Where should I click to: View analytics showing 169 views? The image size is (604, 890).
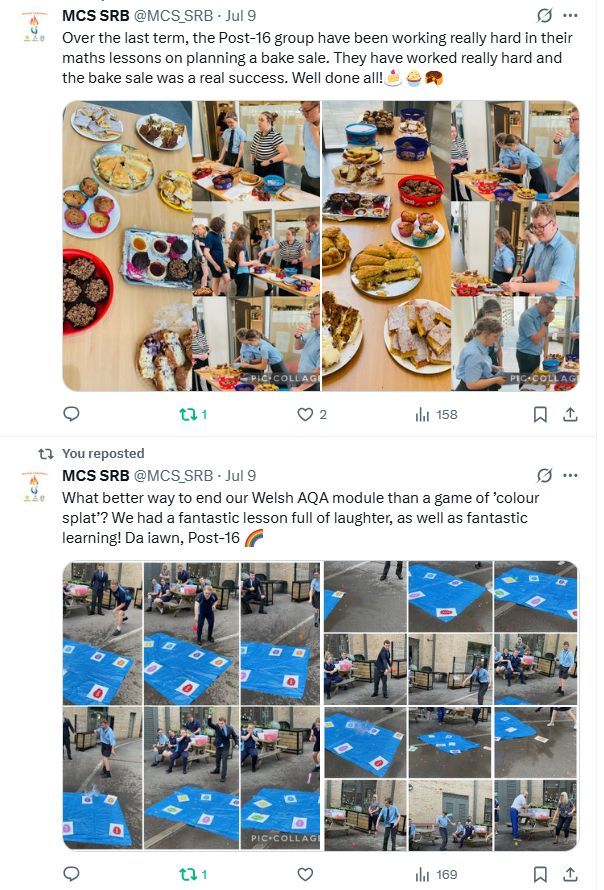pos(436,874)
